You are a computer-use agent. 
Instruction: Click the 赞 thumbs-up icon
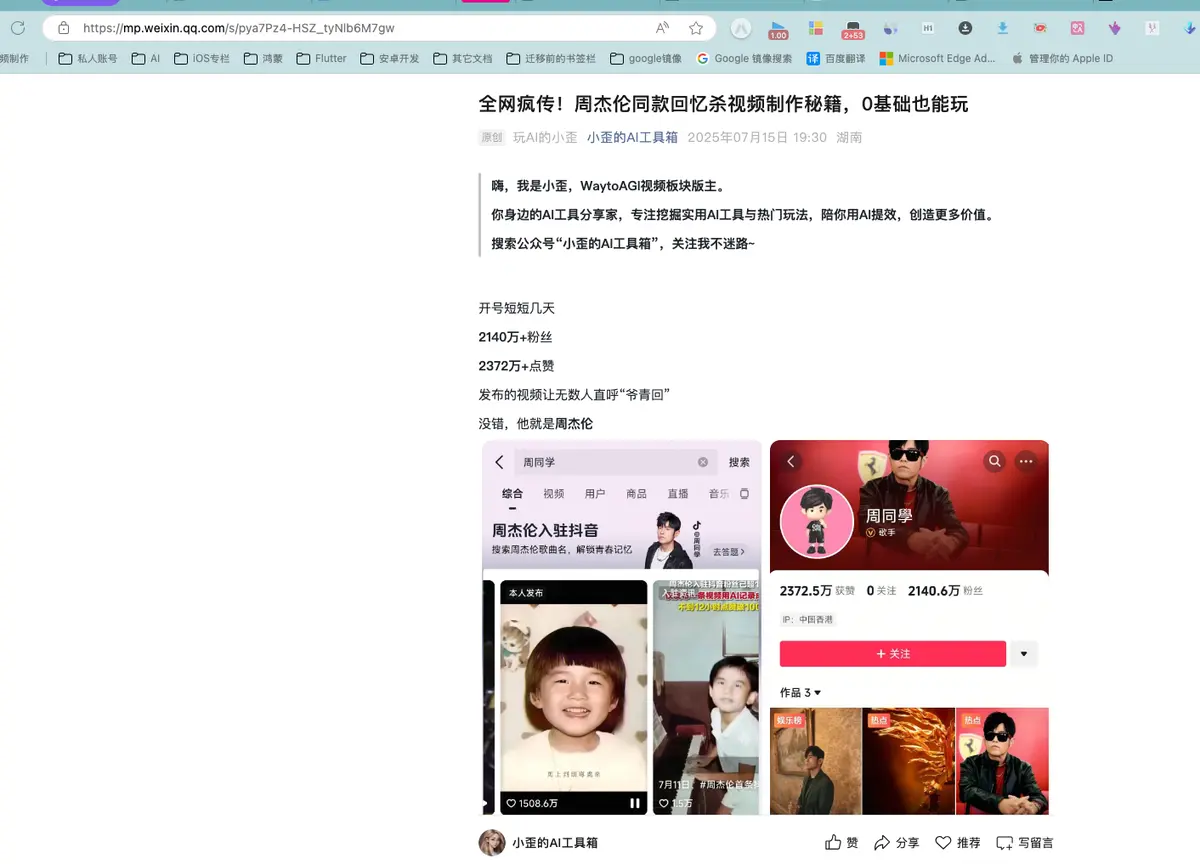click(x=833, y=843)
